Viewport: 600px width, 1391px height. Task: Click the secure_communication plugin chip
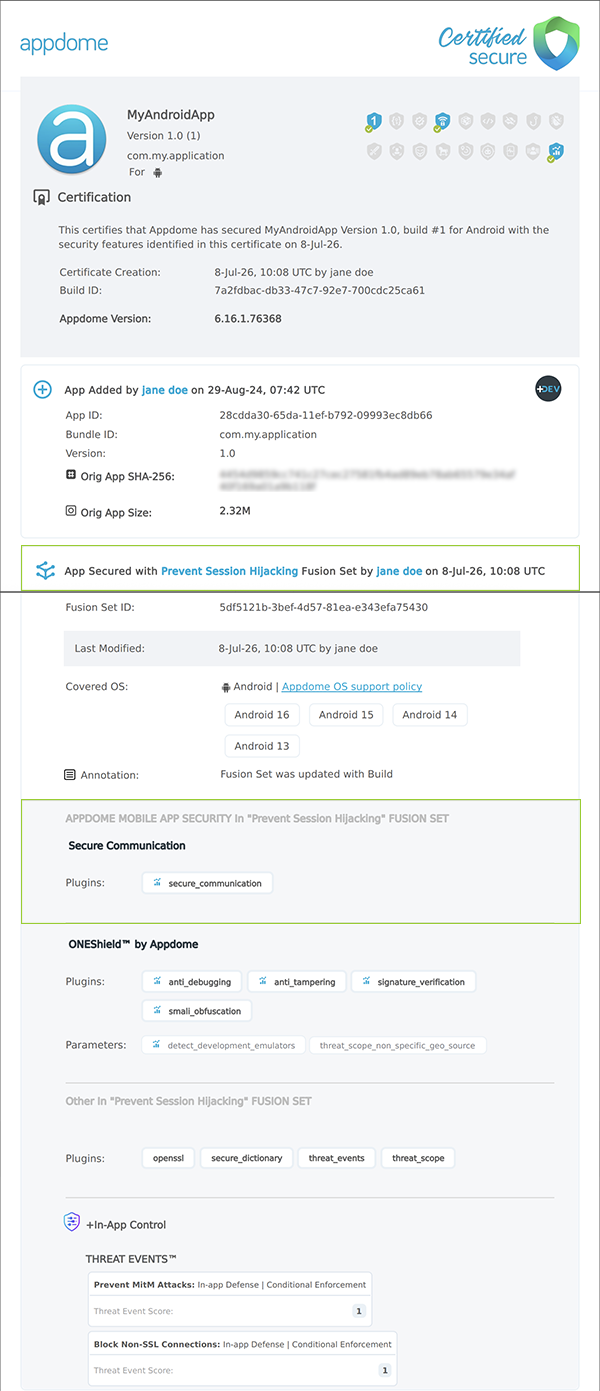[x=207, y=883]
